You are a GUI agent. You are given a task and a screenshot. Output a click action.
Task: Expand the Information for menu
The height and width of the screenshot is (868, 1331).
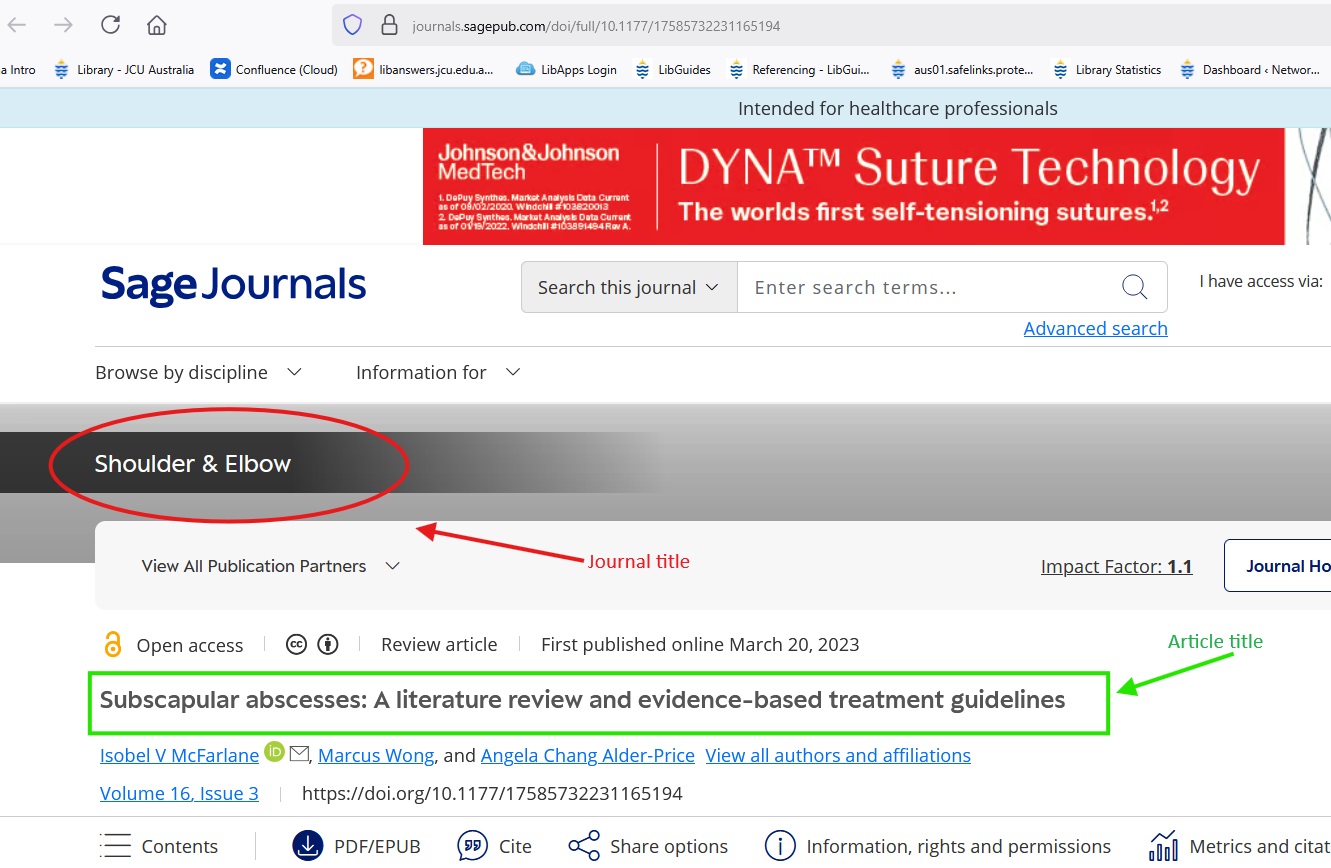click(438, 372)
